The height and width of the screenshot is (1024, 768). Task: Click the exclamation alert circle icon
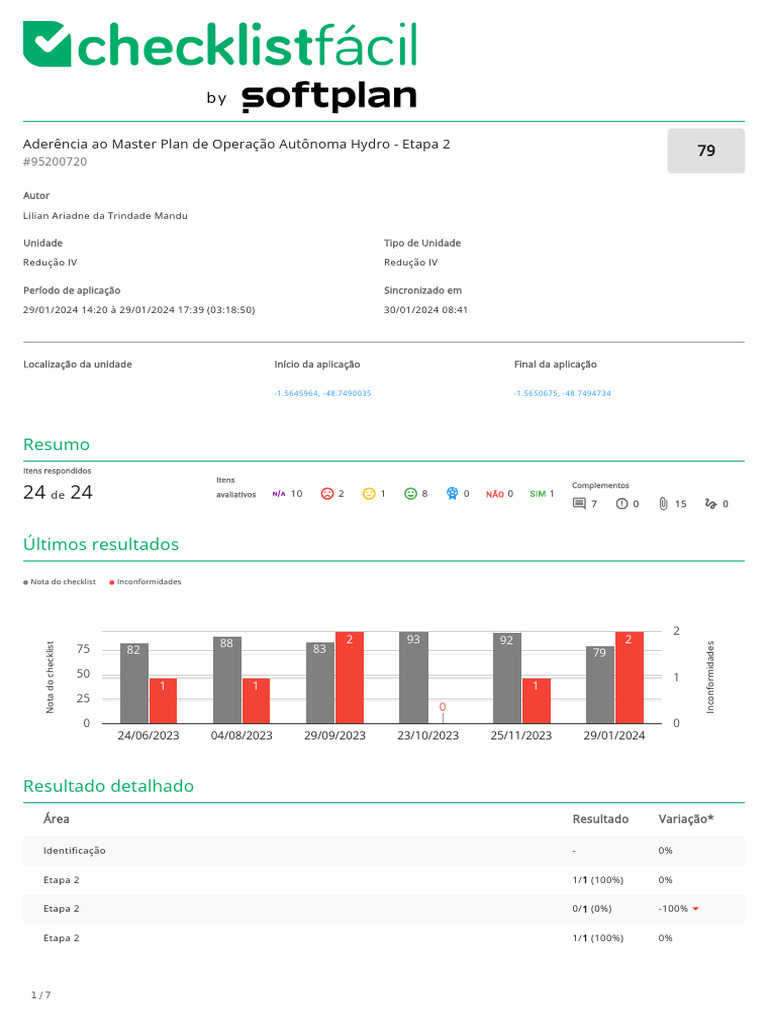point(622,504)
